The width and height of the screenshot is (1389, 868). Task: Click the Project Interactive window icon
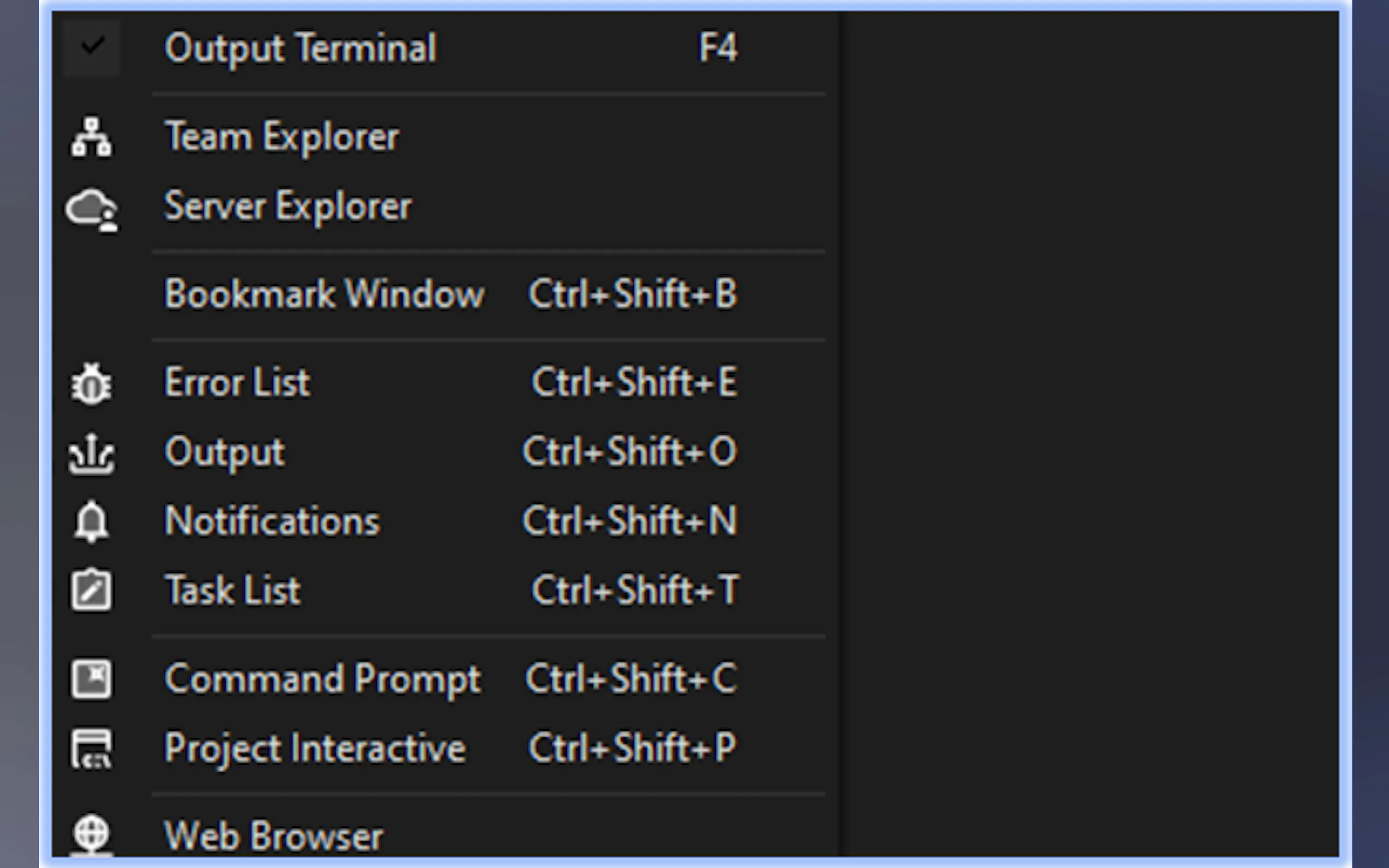click(x=91, y=749)
